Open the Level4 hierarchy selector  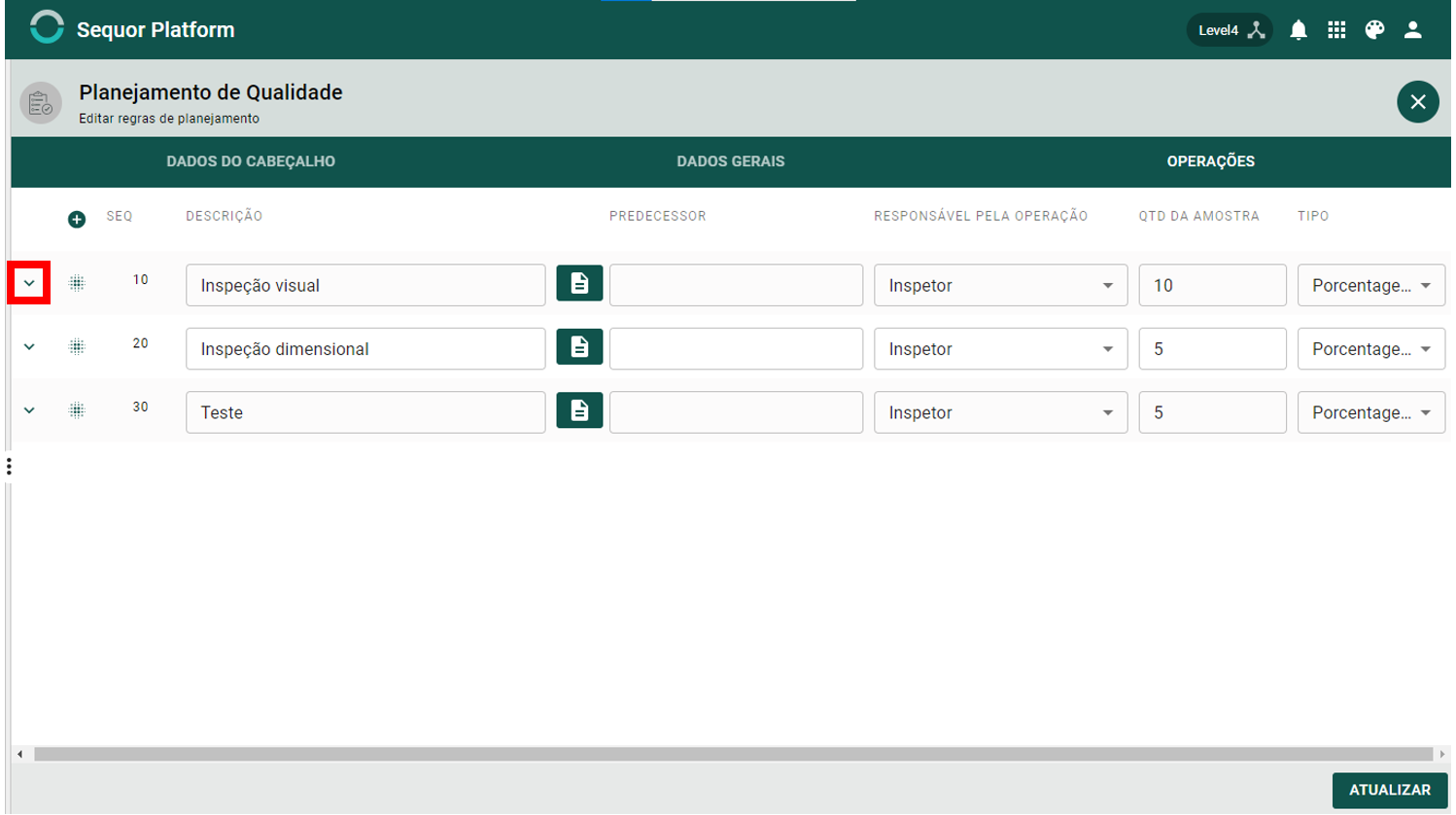[1230, 30]
